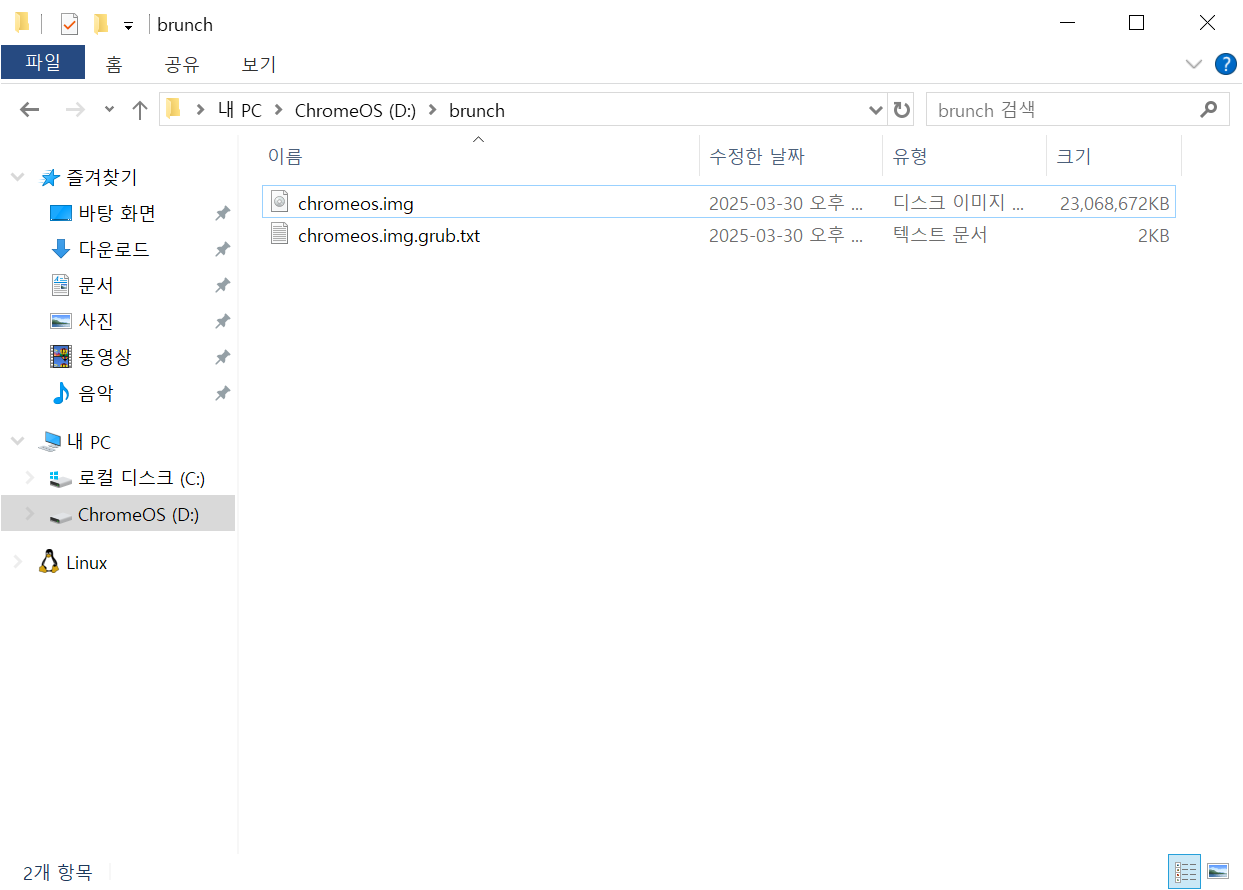The height and width of the screenshot is (890, 1243).
Task: Click the 23,068,672KB size cell
Action: tap(1114, 204)
